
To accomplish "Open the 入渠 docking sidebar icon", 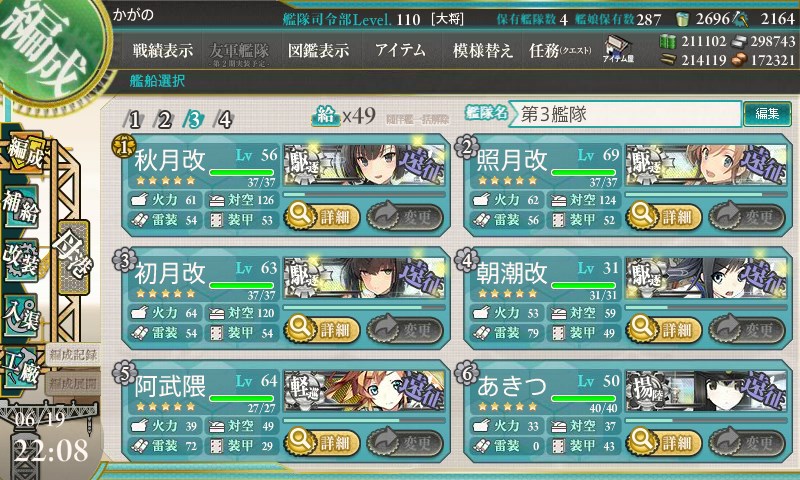I will tap(20, 315).
